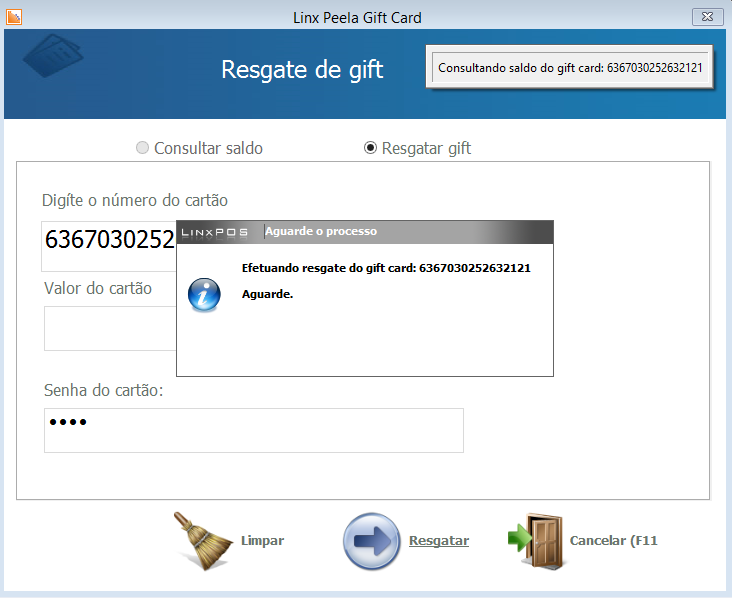The image size is (732, 598).
Task: Click the underlined Resgatar link
Action: [439, 541]
